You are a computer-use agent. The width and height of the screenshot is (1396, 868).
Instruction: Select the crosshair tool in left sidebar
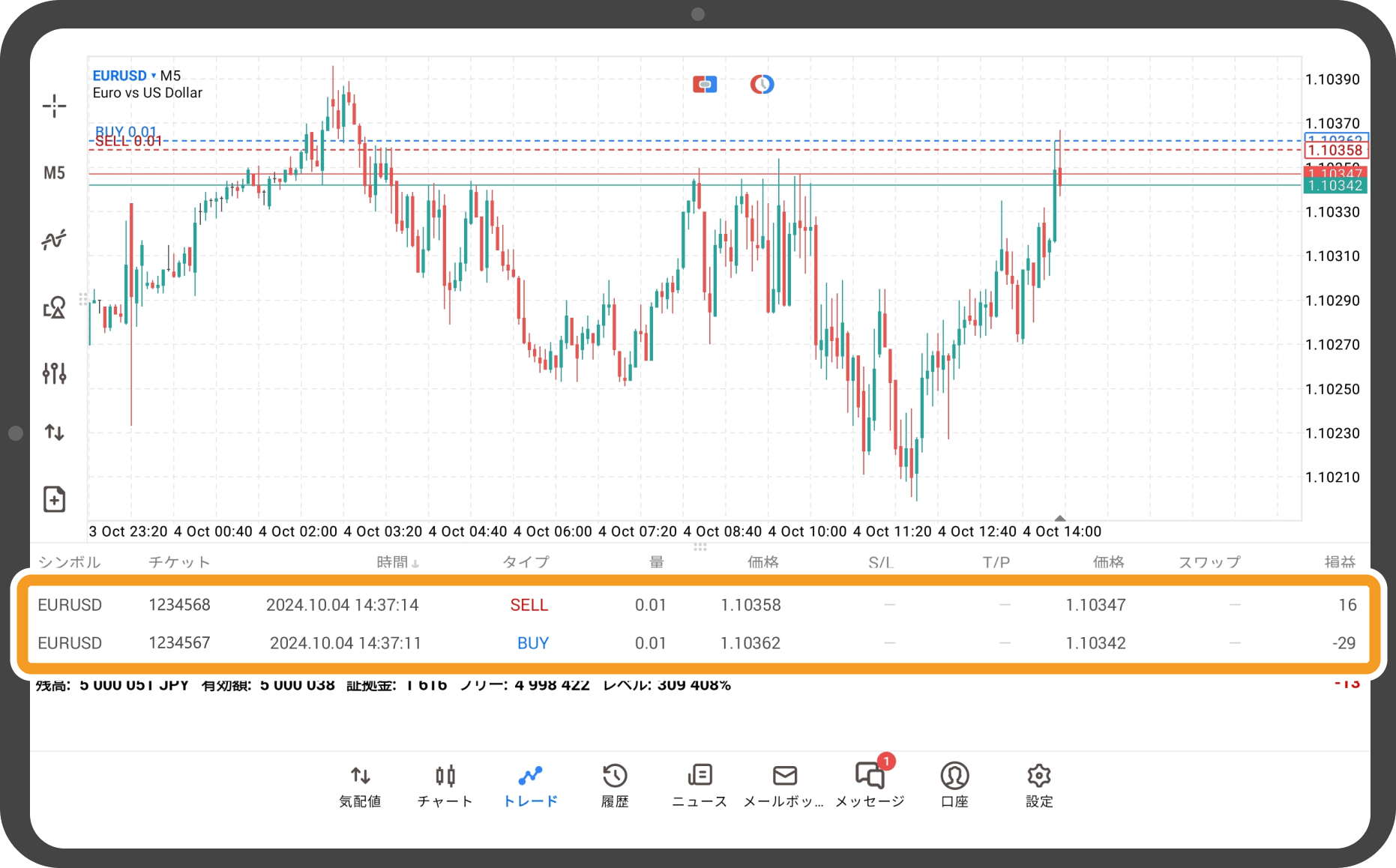(54, 106)
